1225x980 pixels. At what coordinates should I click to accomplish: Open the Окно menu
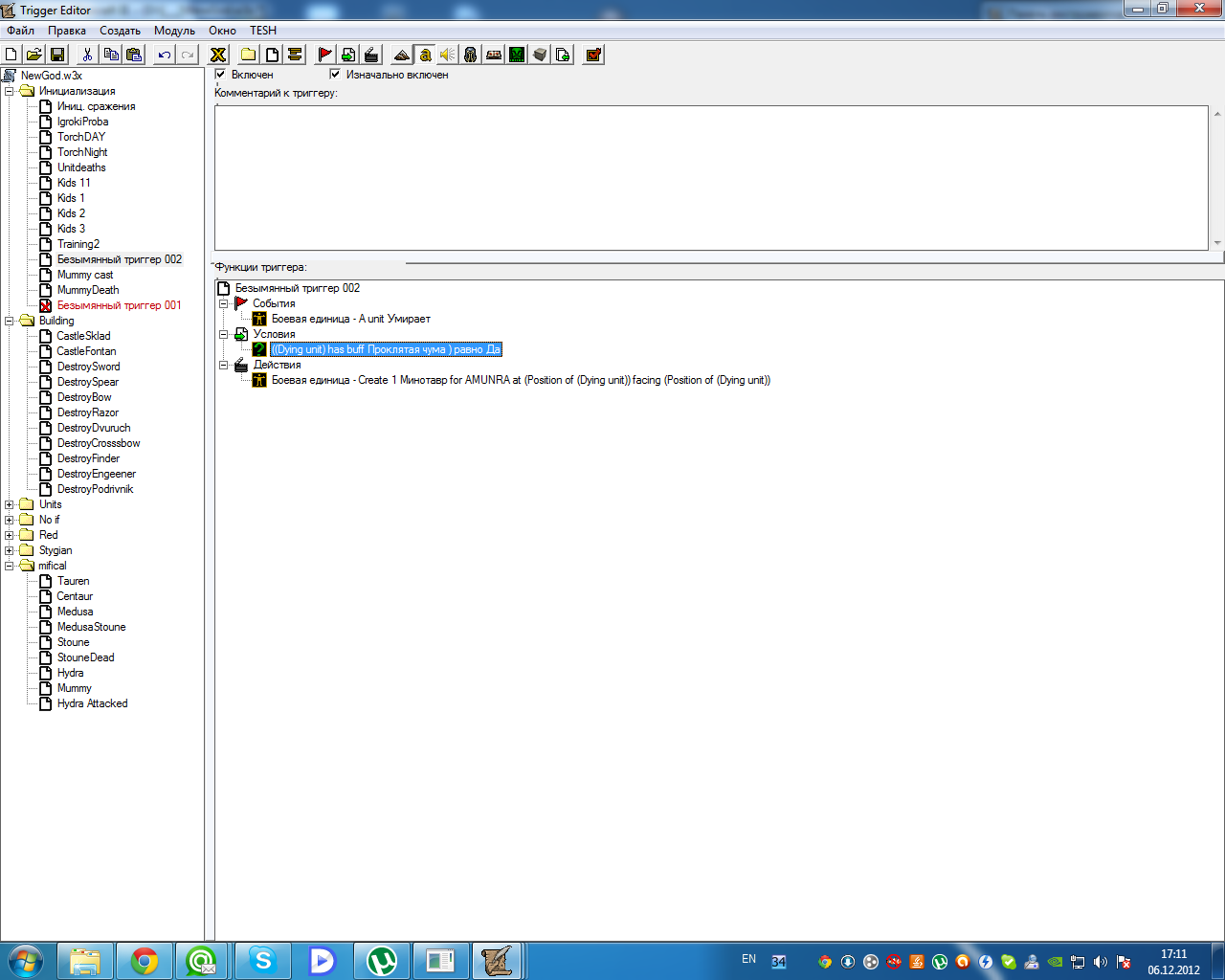(x=222, y=31)
